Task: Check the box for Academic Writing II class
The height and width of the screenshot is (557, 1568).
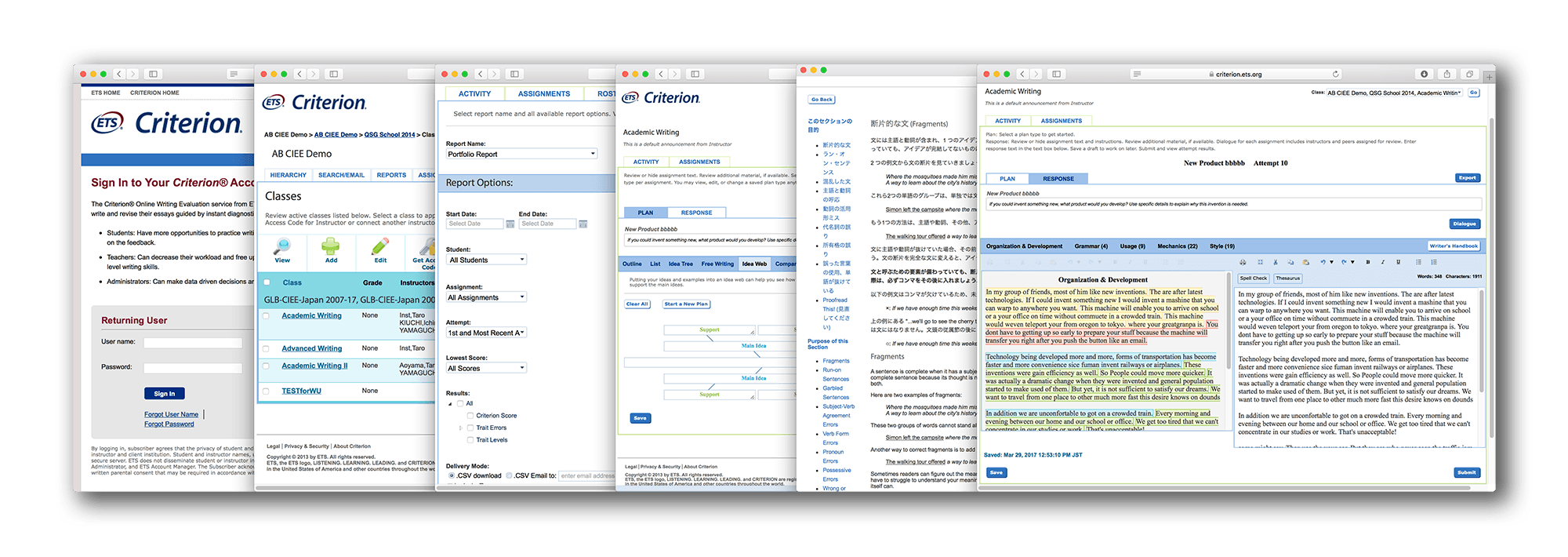Action: coord(266,366)
